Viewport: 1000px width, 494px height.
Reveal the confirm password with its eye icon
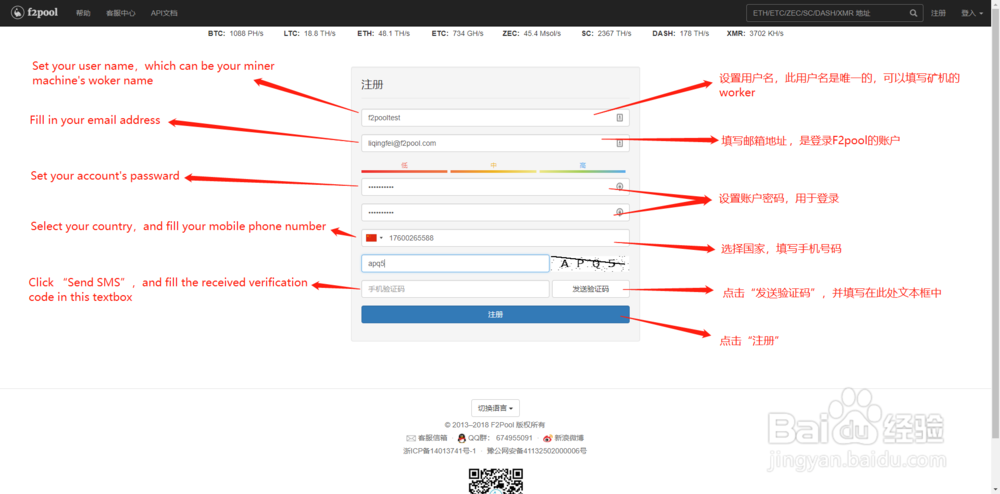619,212
